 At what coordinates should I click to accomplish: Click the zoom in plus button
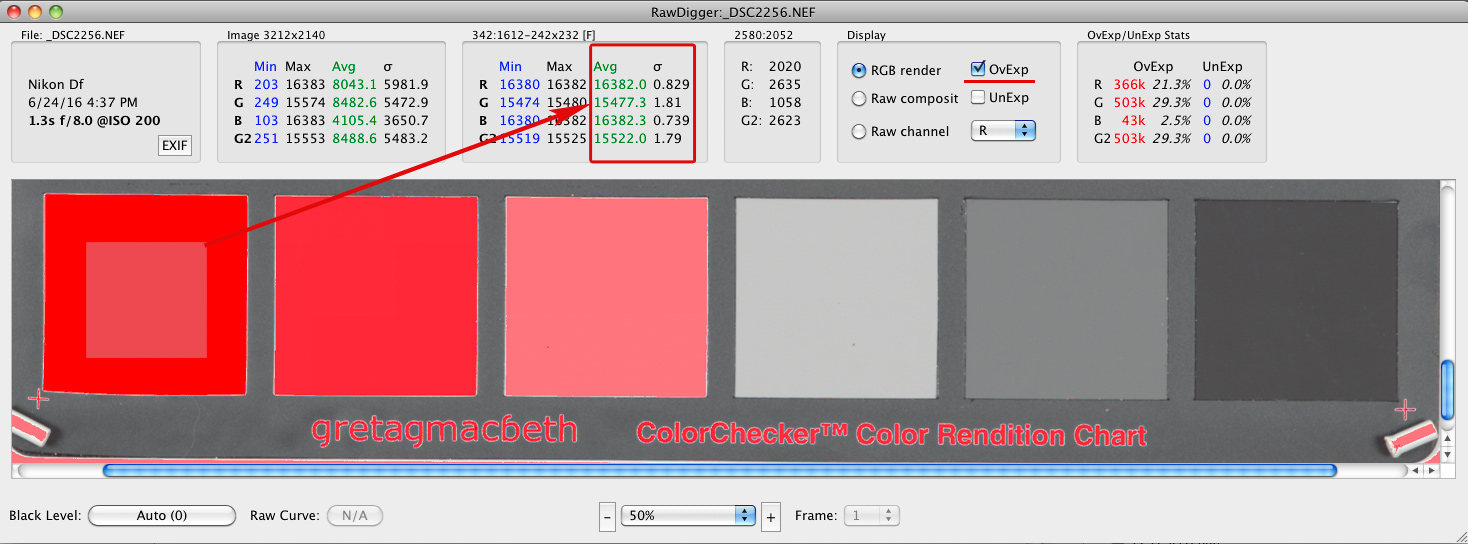point(770,516)
